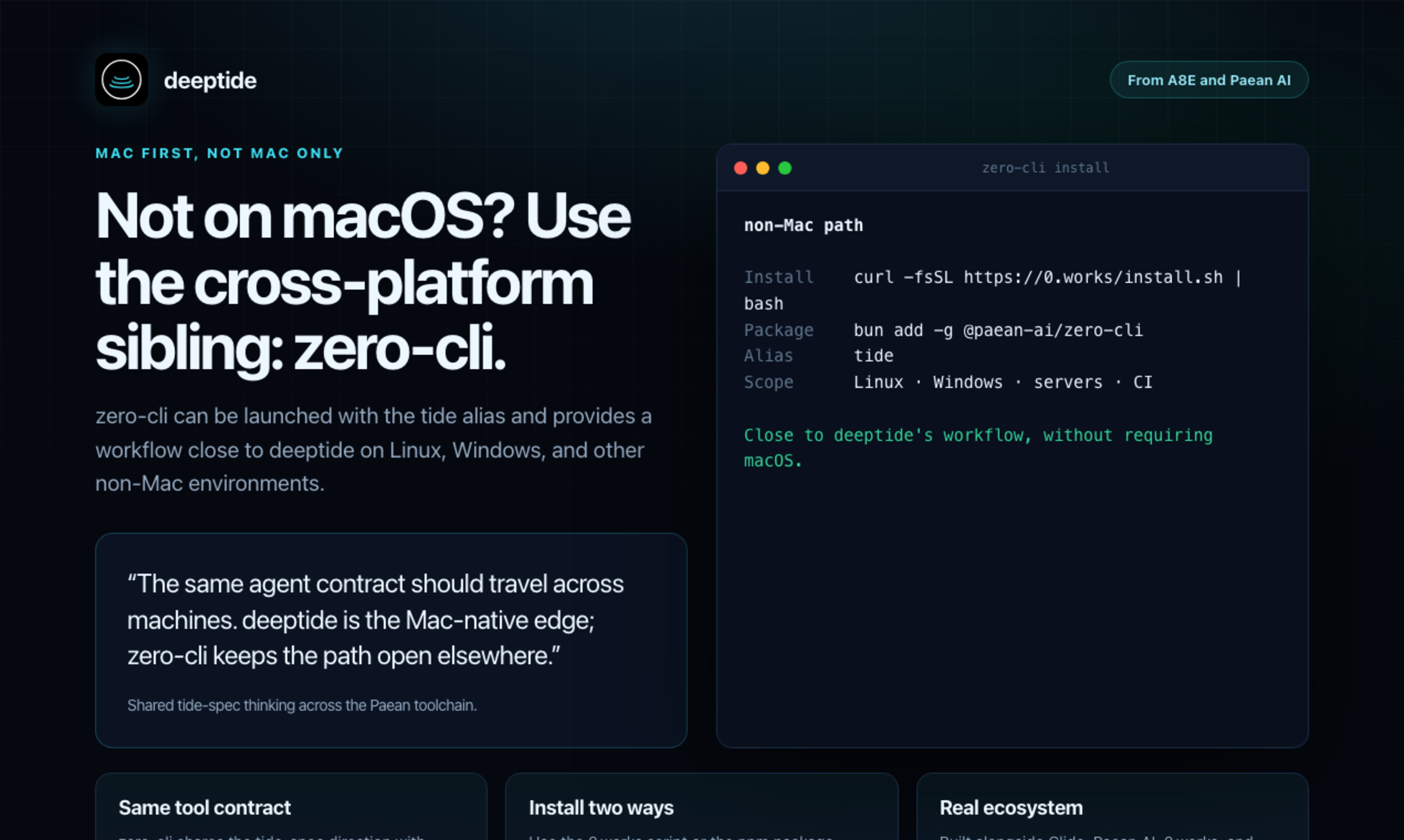Select the MAC FIRST, NOT MAC ONLY eyebrow text
The height and width of the screenshot is (840, 1404).
219,154
